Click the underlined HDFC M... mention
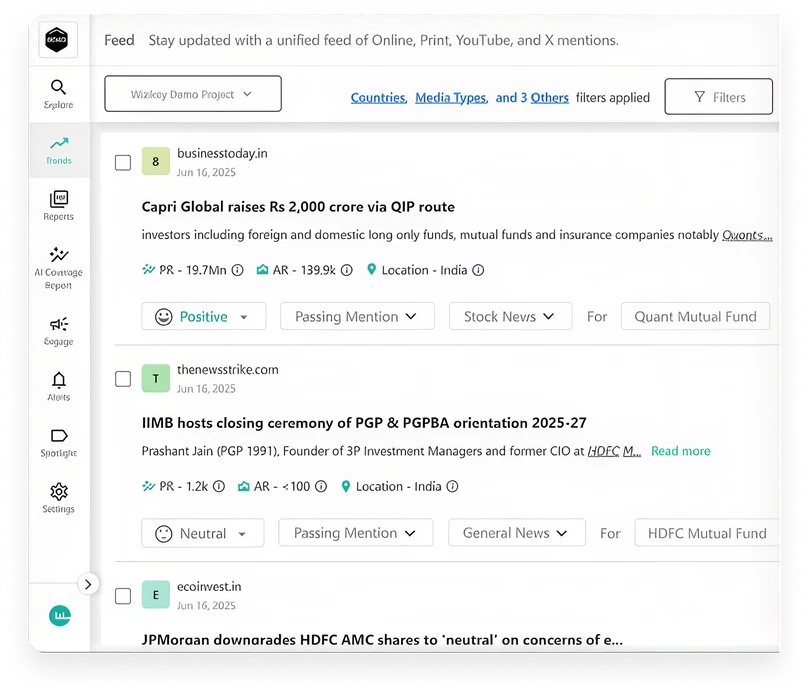The image size is (808, 695). (614, 451)
